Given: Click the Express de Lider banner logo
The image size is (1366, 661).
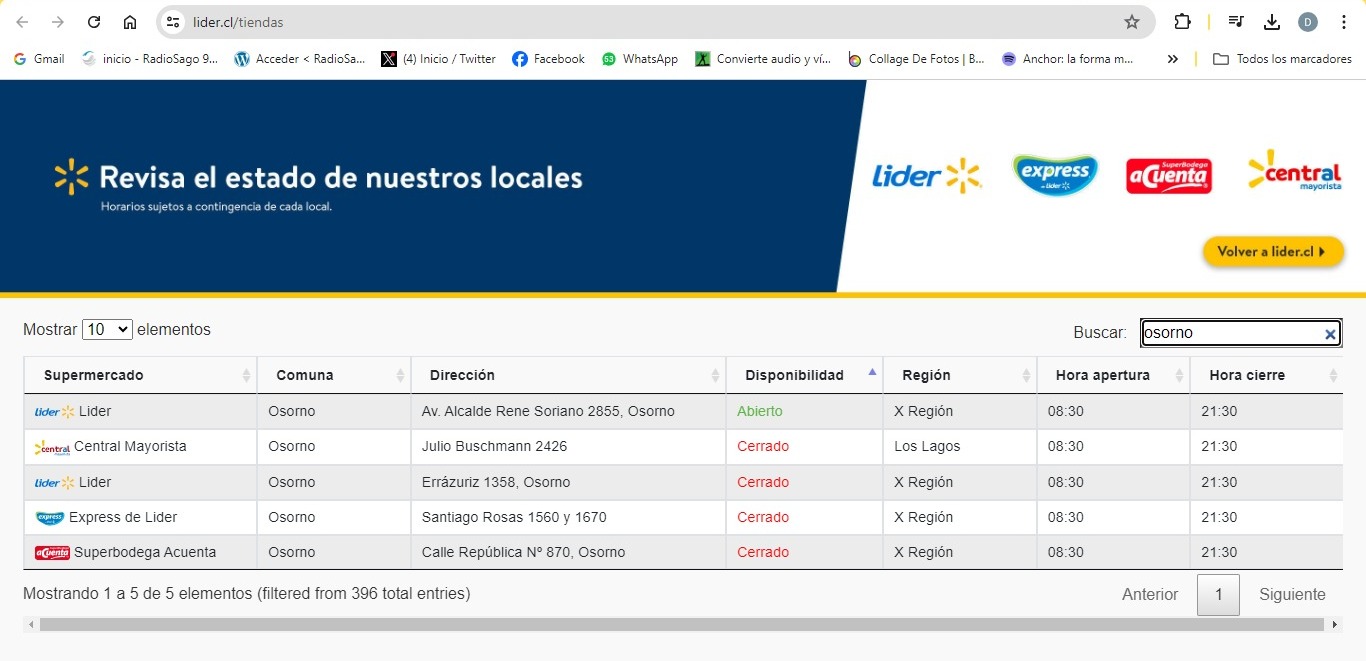Looking at the screenshot, I should coord(1055,175).
